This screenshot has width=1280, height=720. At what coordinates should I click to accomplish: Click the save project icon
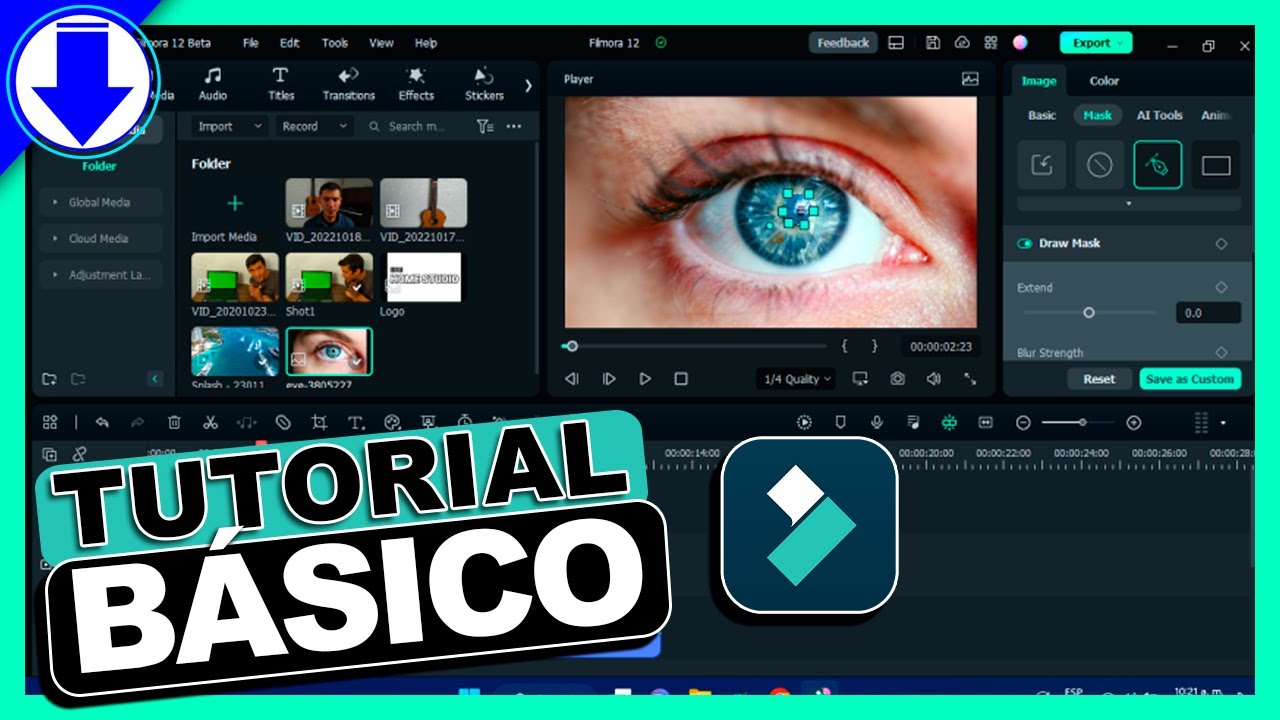933,43
